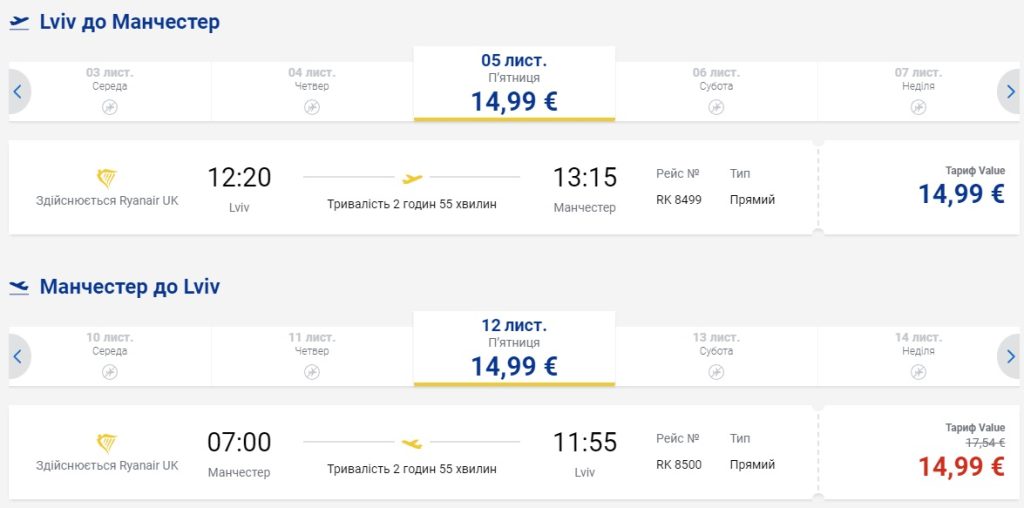Click no-flight icon under 06 лист. Субота
1024x508 pixels.
point(716,107)
